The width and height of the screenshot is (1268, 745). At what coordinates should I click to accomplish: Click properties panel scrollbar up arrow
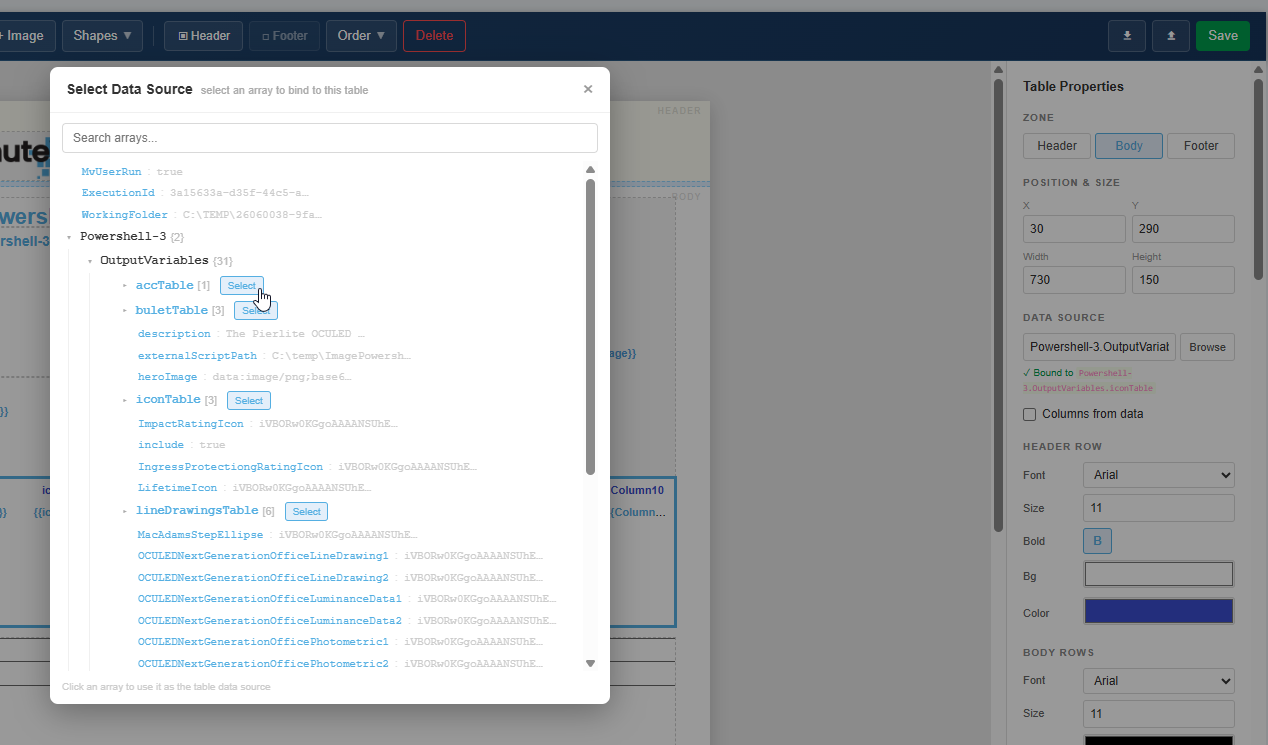click(x=1258, y=69)
